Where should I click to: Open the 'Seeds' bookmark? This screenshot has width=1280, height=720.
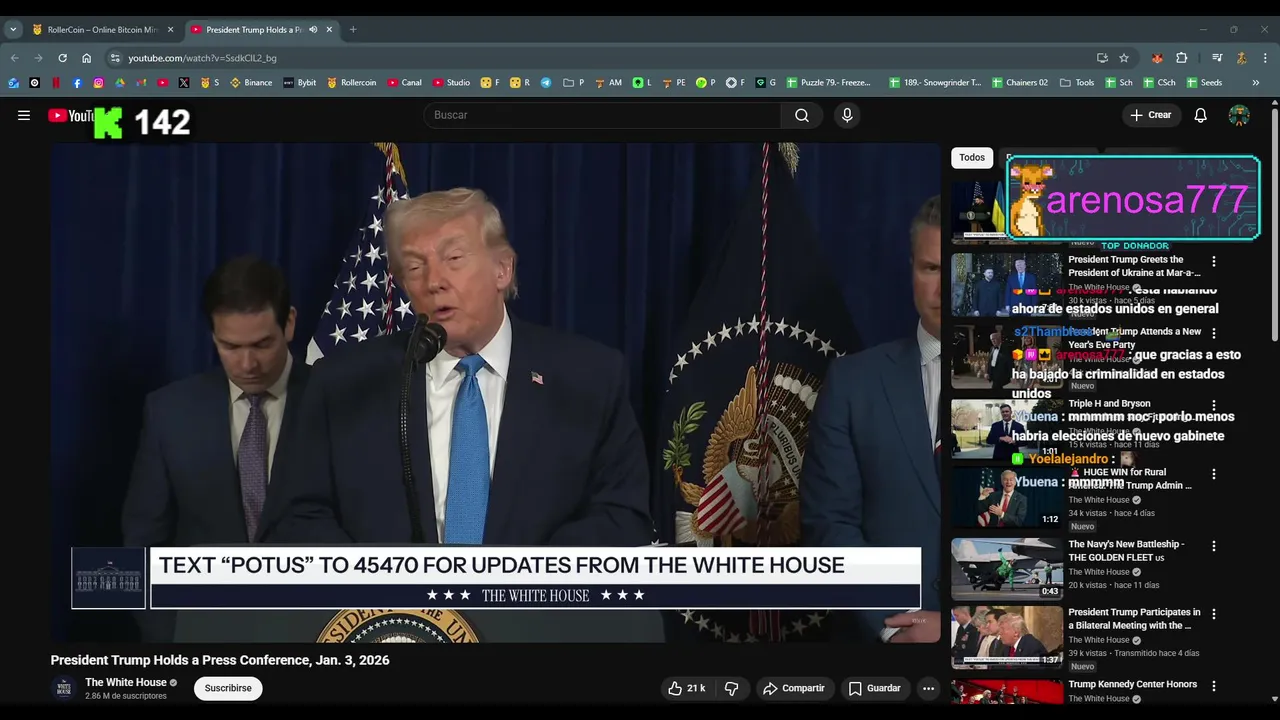[x=1205, y=83]
